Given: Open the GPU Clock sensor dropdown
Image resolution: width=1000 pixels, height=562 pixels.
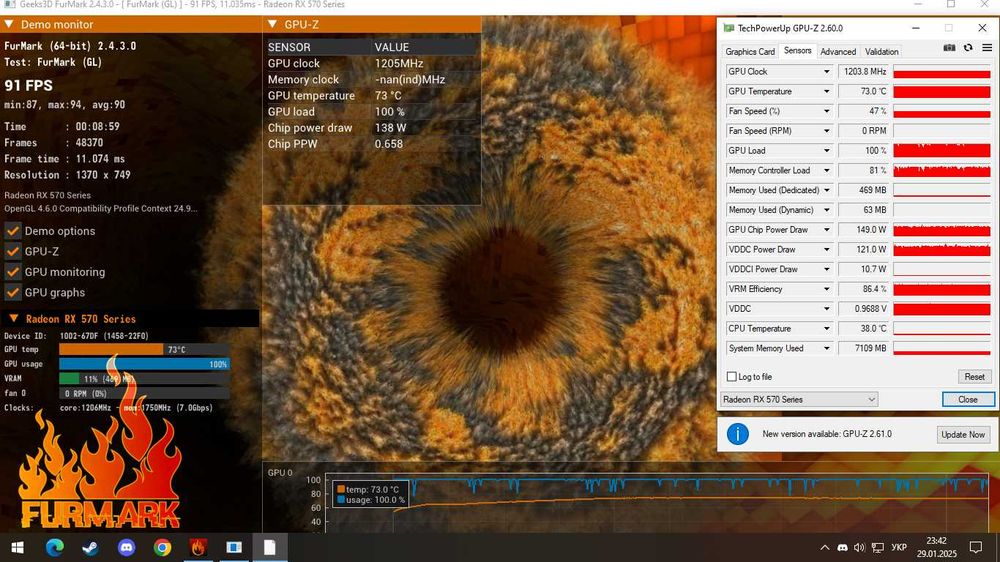Looking at the screenshot, I should tap(827, 71).
